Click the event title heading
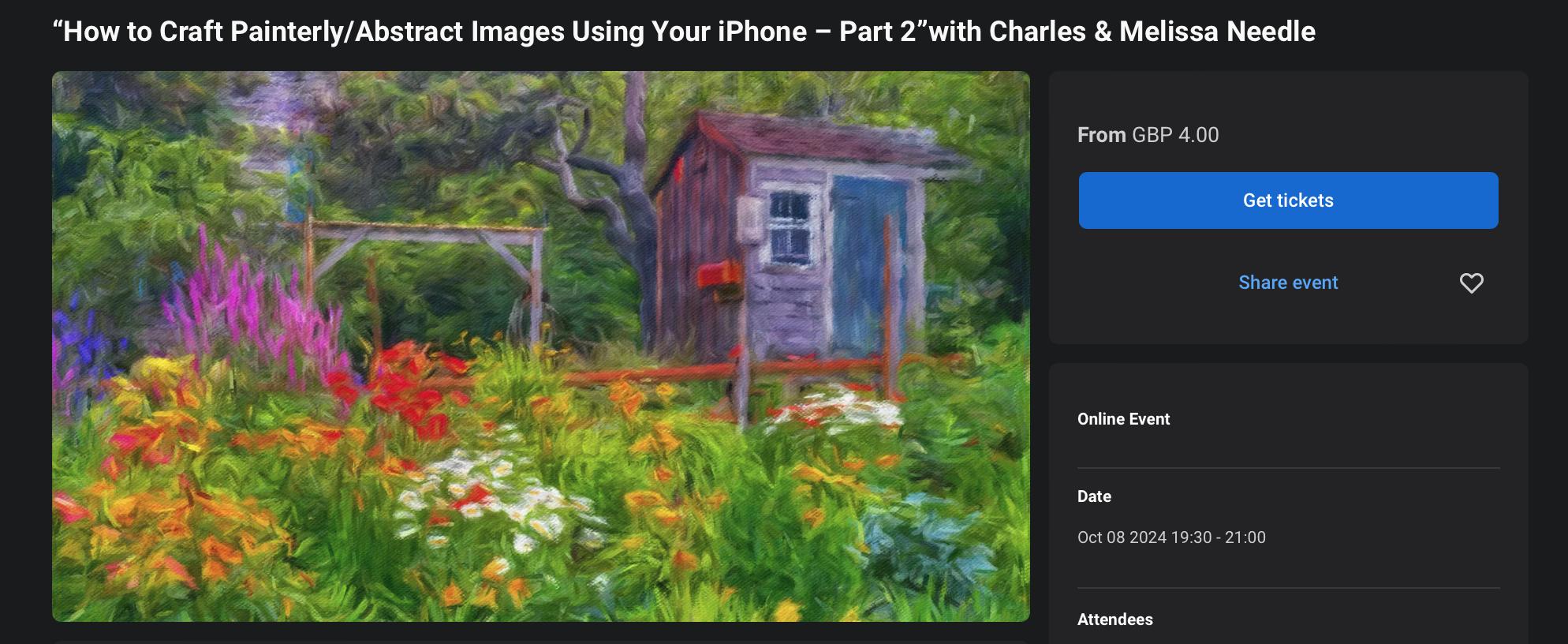 (x=684, y=32)
